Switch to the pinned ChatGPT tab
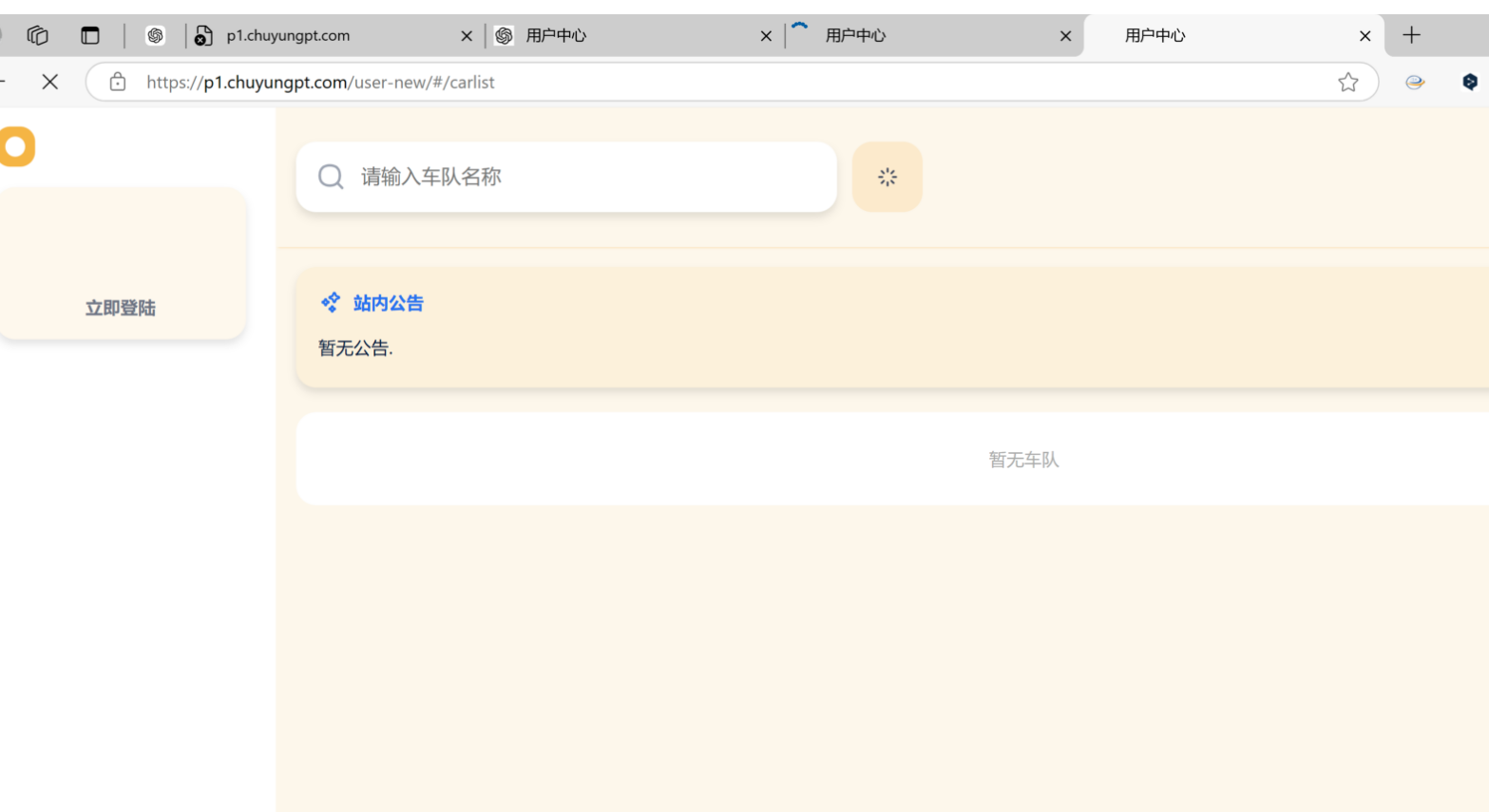This screenshot has width=1489, height=812. tap(155, 35)
